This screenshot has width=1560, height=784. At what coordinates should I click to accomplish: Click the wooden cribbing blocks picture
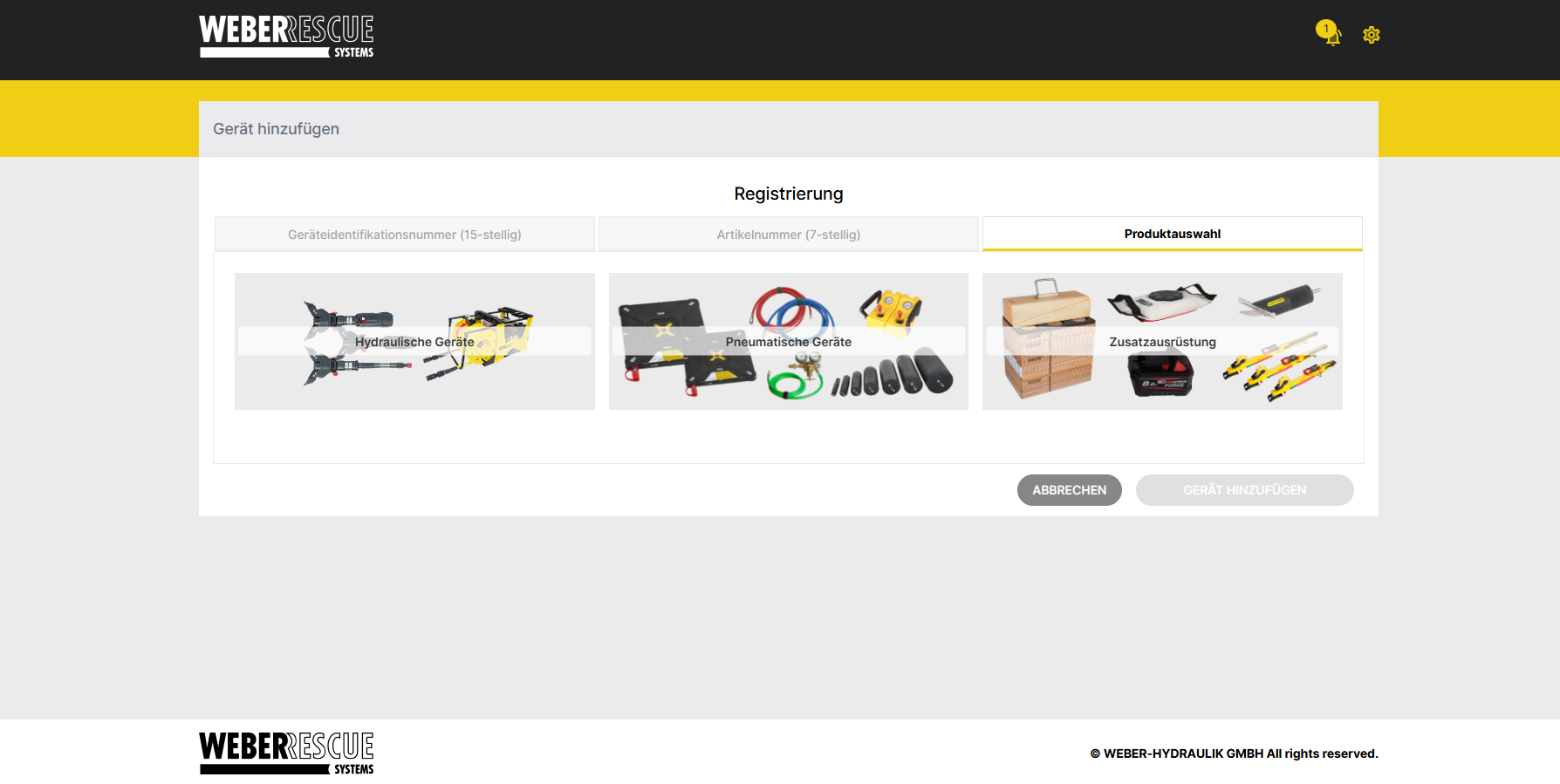click(1047, 340)
